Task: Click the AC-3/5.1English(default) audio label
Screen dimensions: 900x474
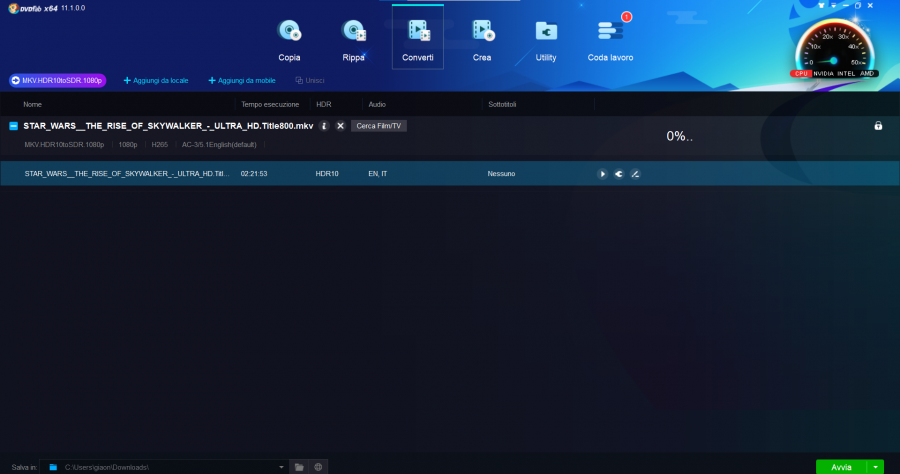Action: point(219,145)
